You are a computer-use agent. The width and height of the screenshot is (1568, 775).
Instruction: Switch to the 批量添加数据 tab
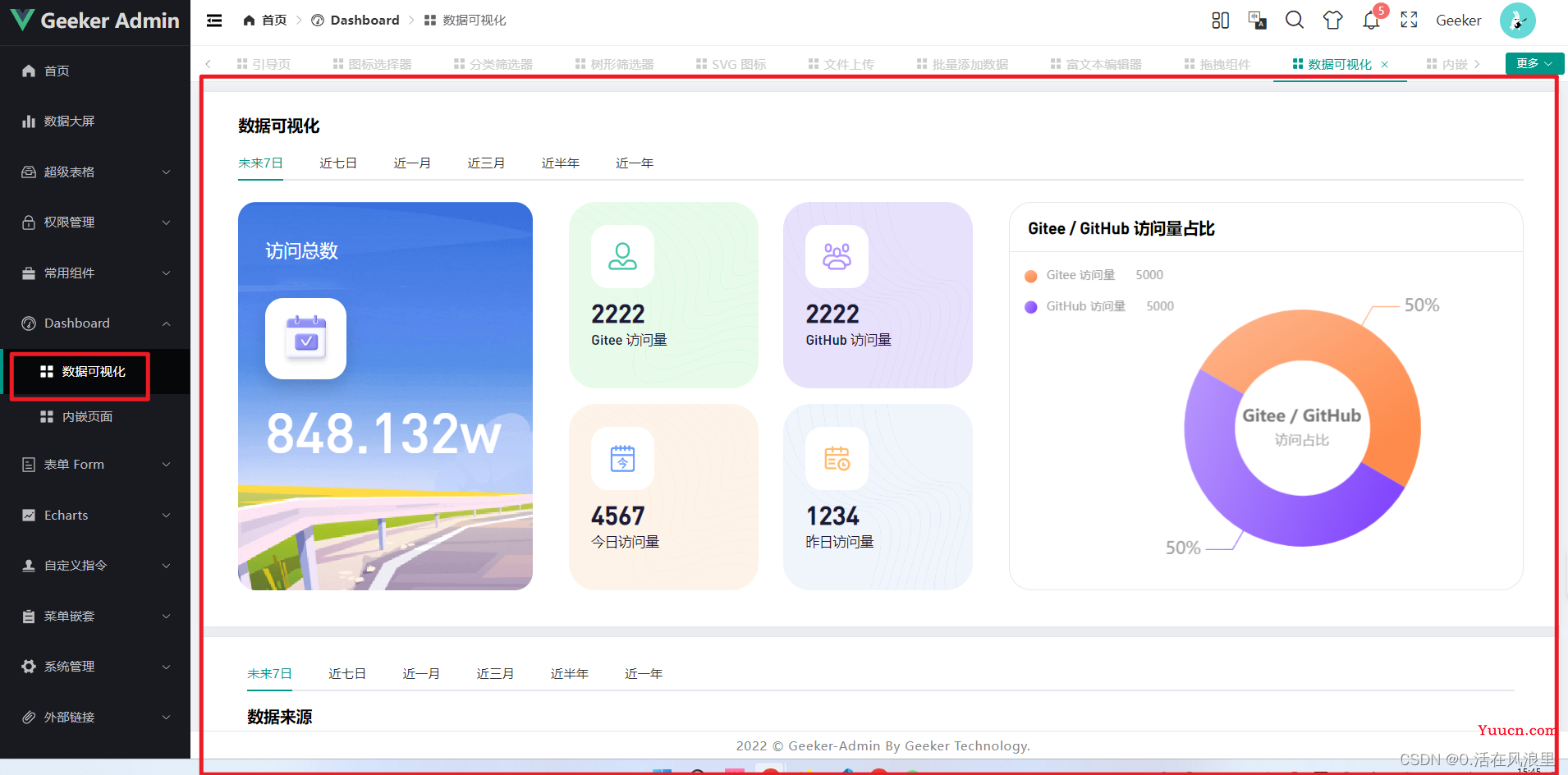coord(962,64)
